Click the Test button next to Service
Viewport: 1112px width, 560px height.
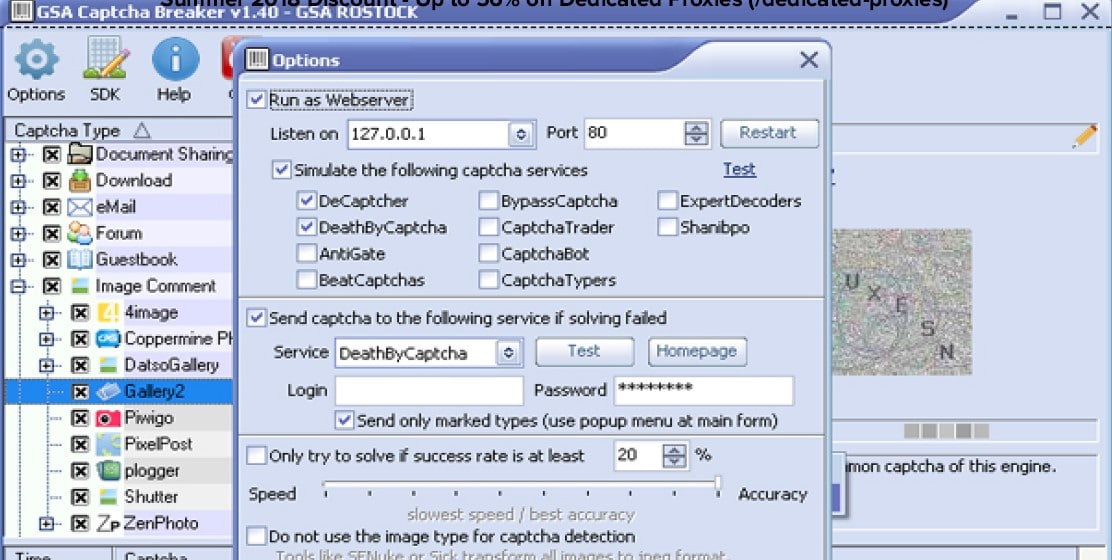(x=584, y=352)
